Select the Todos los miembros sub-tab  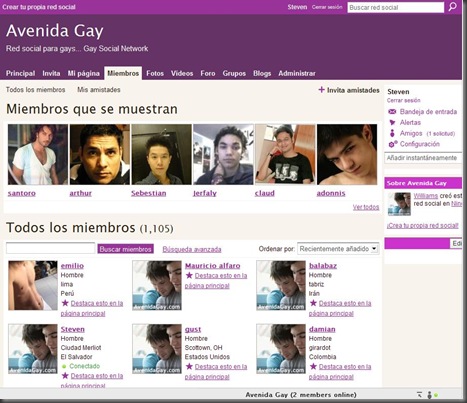pos(35,90)
